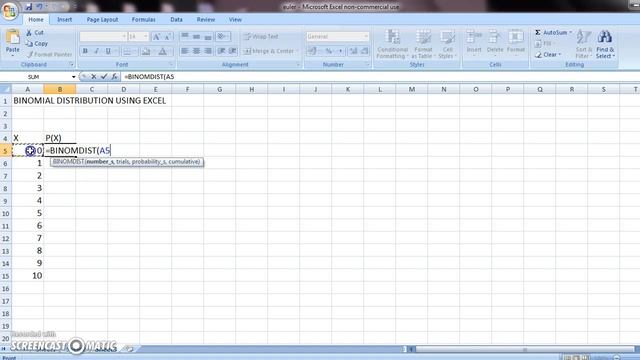Toggle Middle Align vertical alignment
640x360 pixels.
pos(196,36)
